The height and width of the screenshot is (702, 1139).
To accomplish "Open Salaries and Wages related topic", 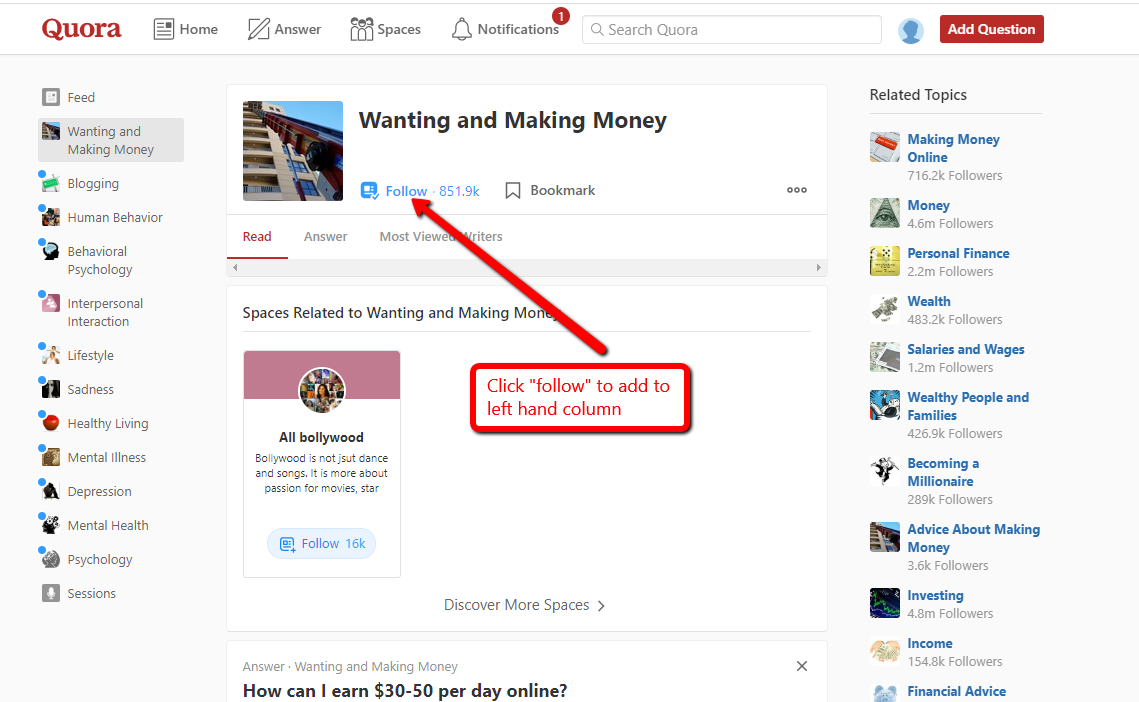I will (x=965, y=349).
